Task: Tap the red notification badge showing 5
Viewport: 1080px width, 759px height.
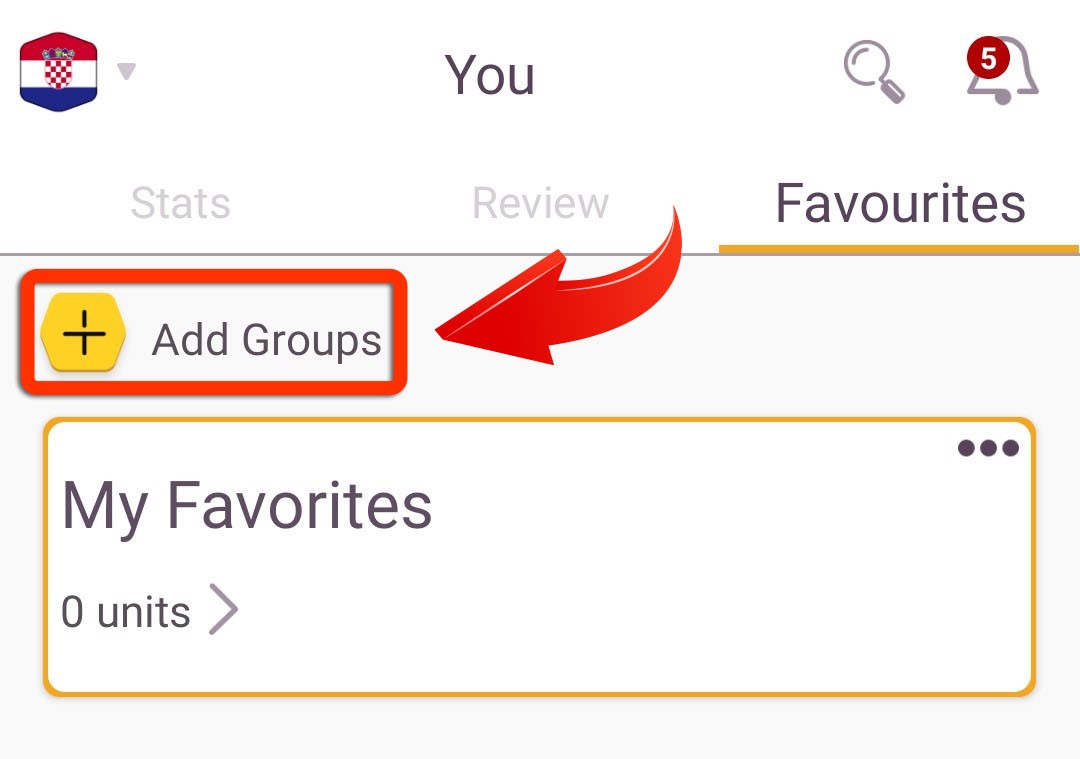Action: 988,58
